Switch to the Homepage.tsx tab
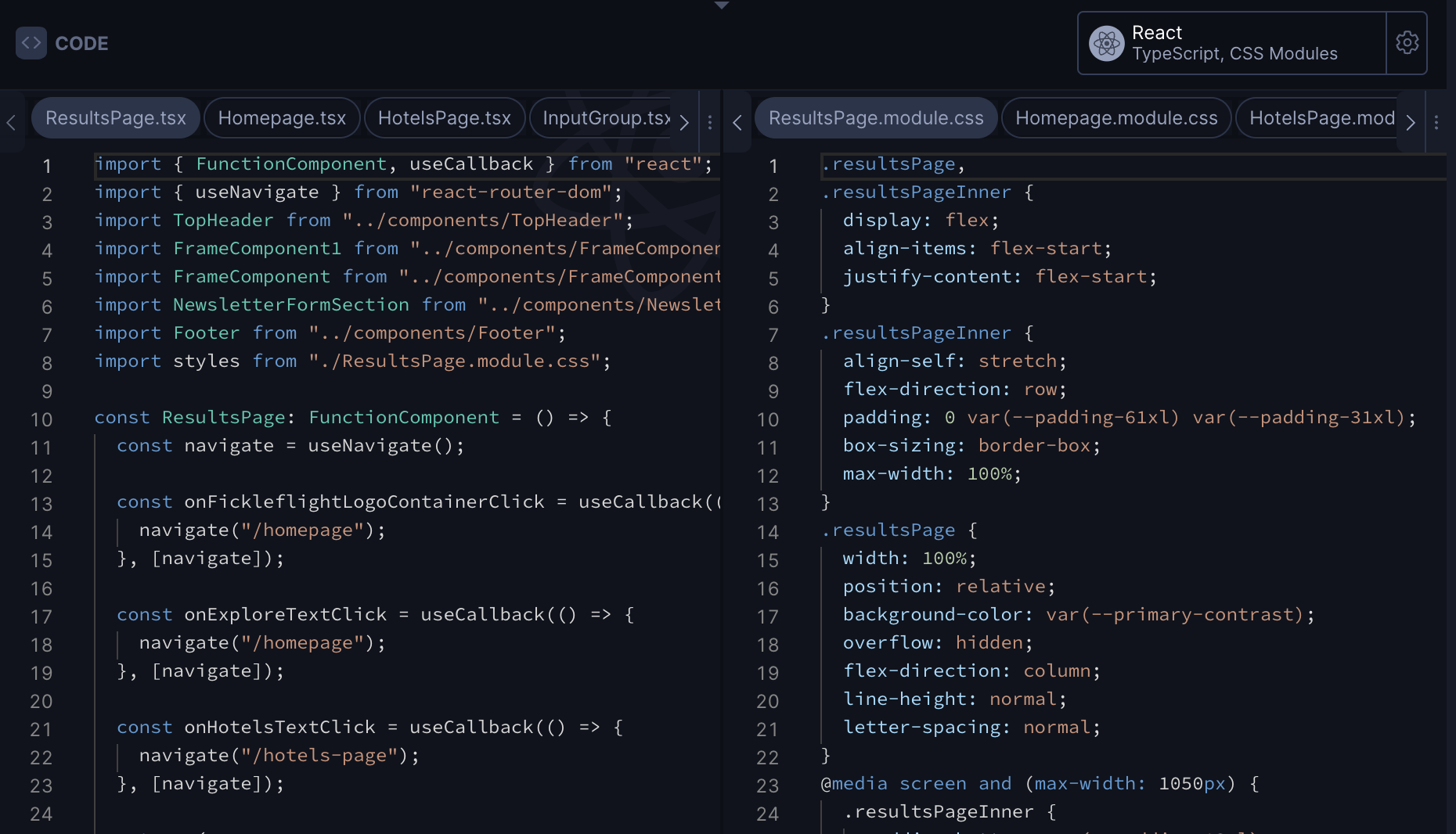 (282, 117)
